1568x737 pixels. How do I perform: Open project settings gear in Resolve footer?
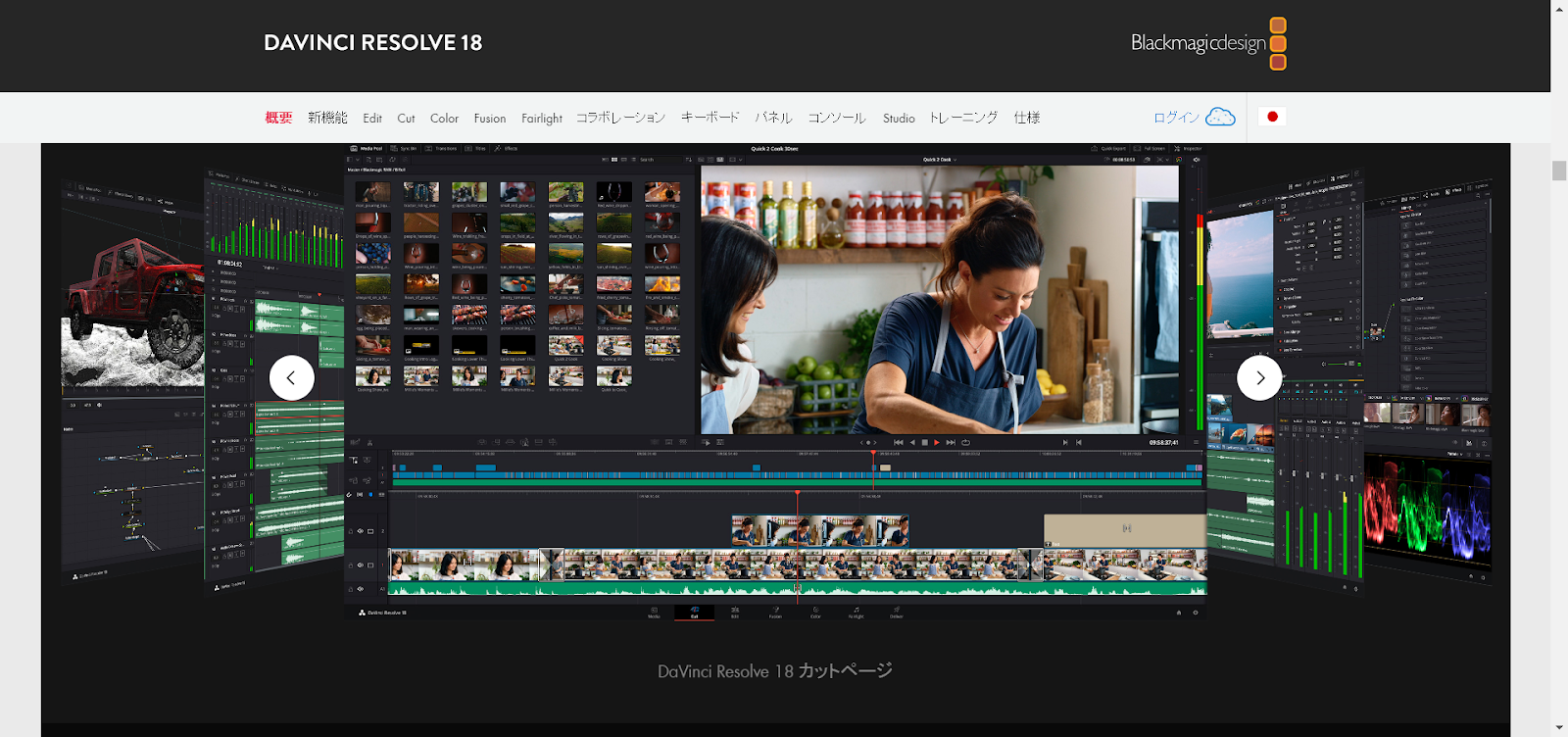pos(1196,613)
